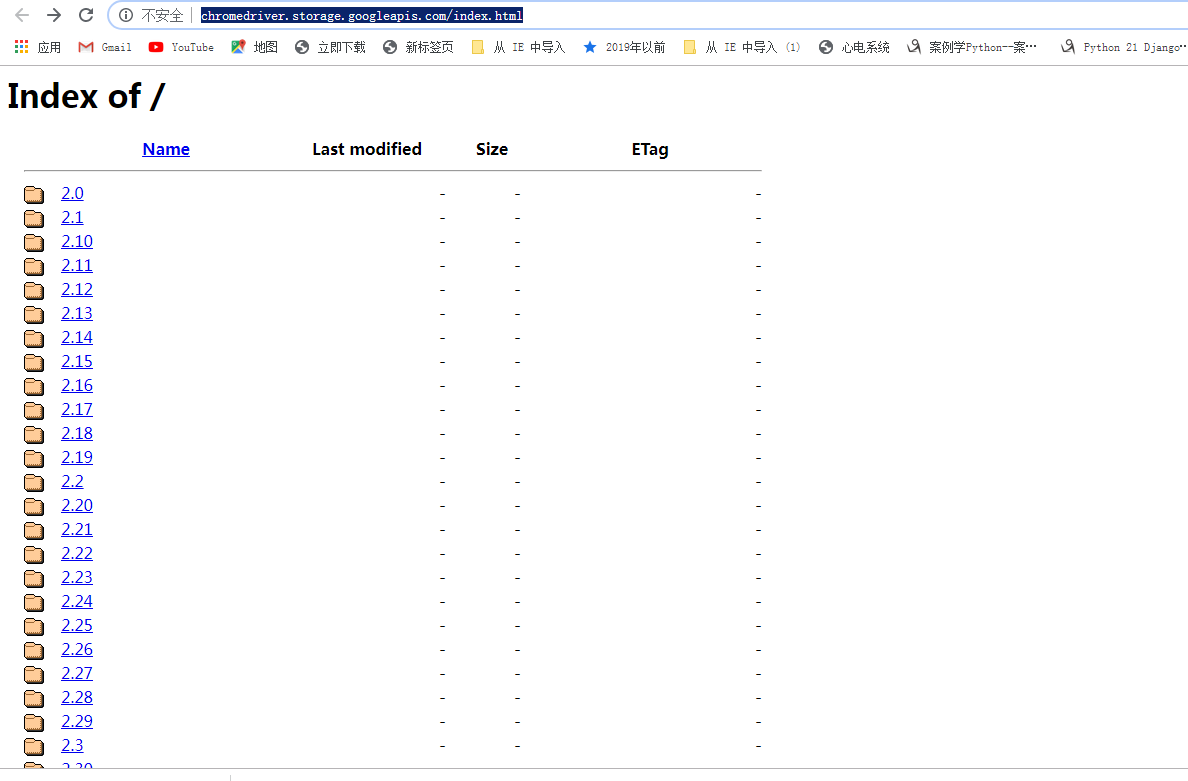
Task: Open the 2.14 directory link
Action: click(77, 337)
